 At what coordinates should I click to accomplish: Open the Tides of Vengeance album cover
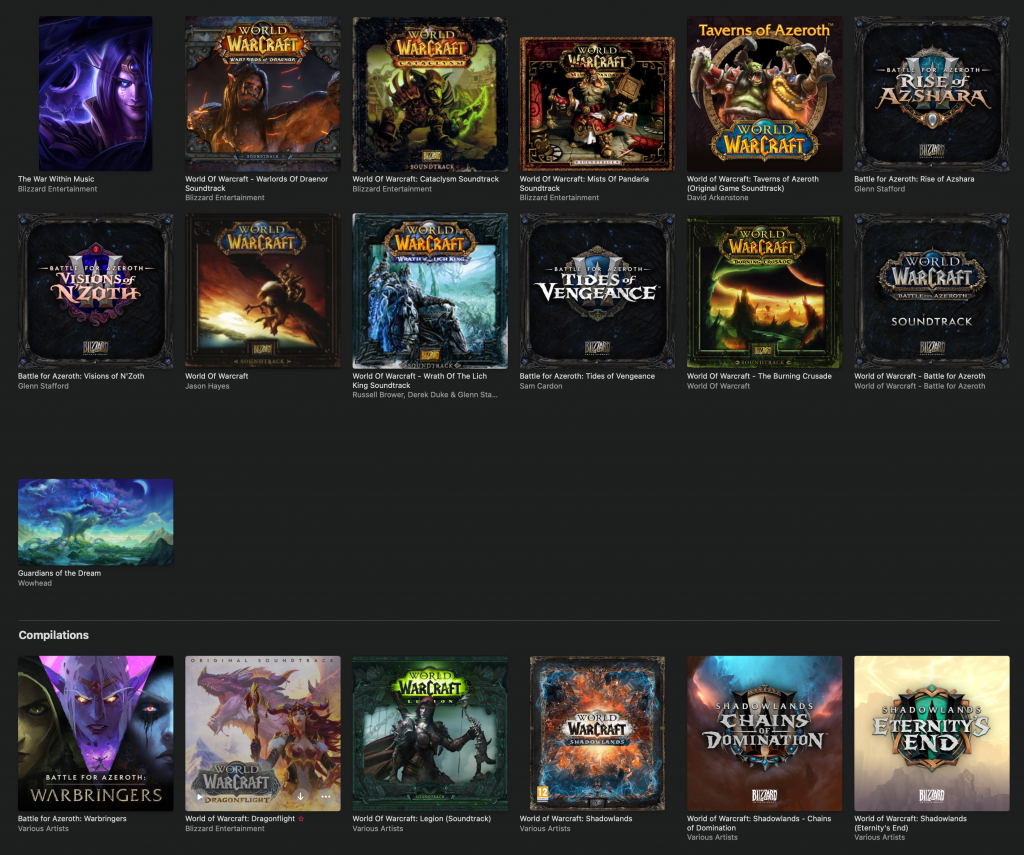pos(597,291)
